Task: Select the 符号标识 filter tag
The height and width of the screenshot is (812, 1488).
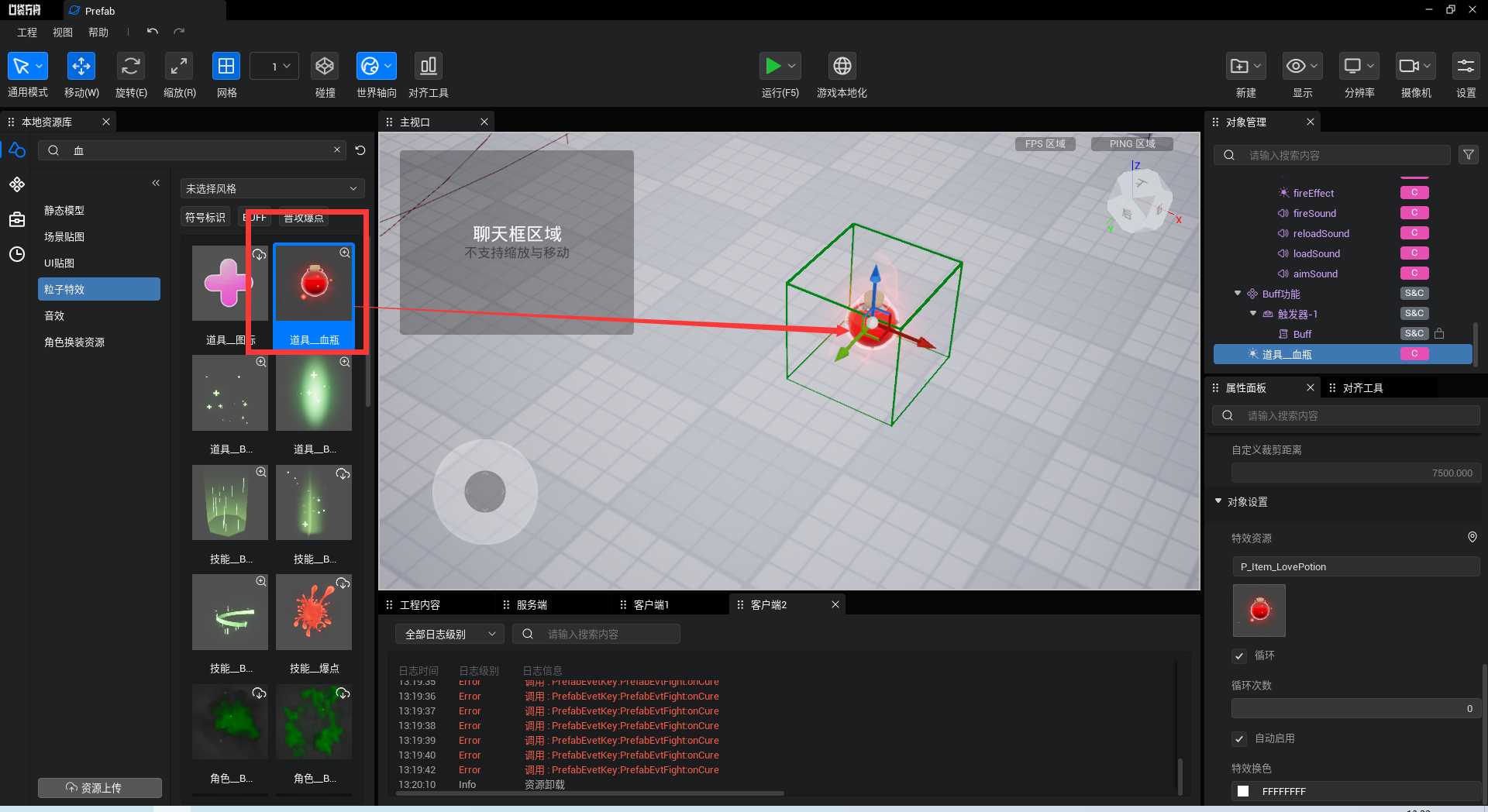Action: 205,218
